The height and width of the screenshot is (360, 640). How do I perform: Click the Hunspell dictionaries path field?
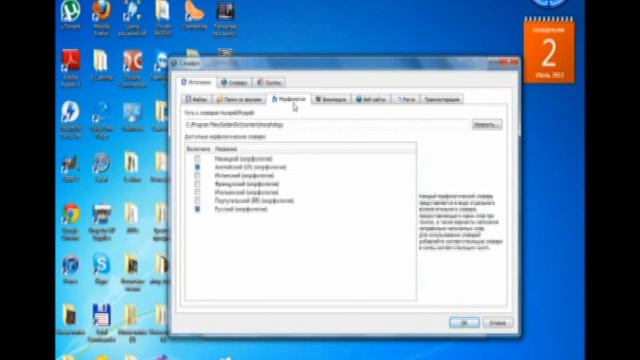coord(326,124)
